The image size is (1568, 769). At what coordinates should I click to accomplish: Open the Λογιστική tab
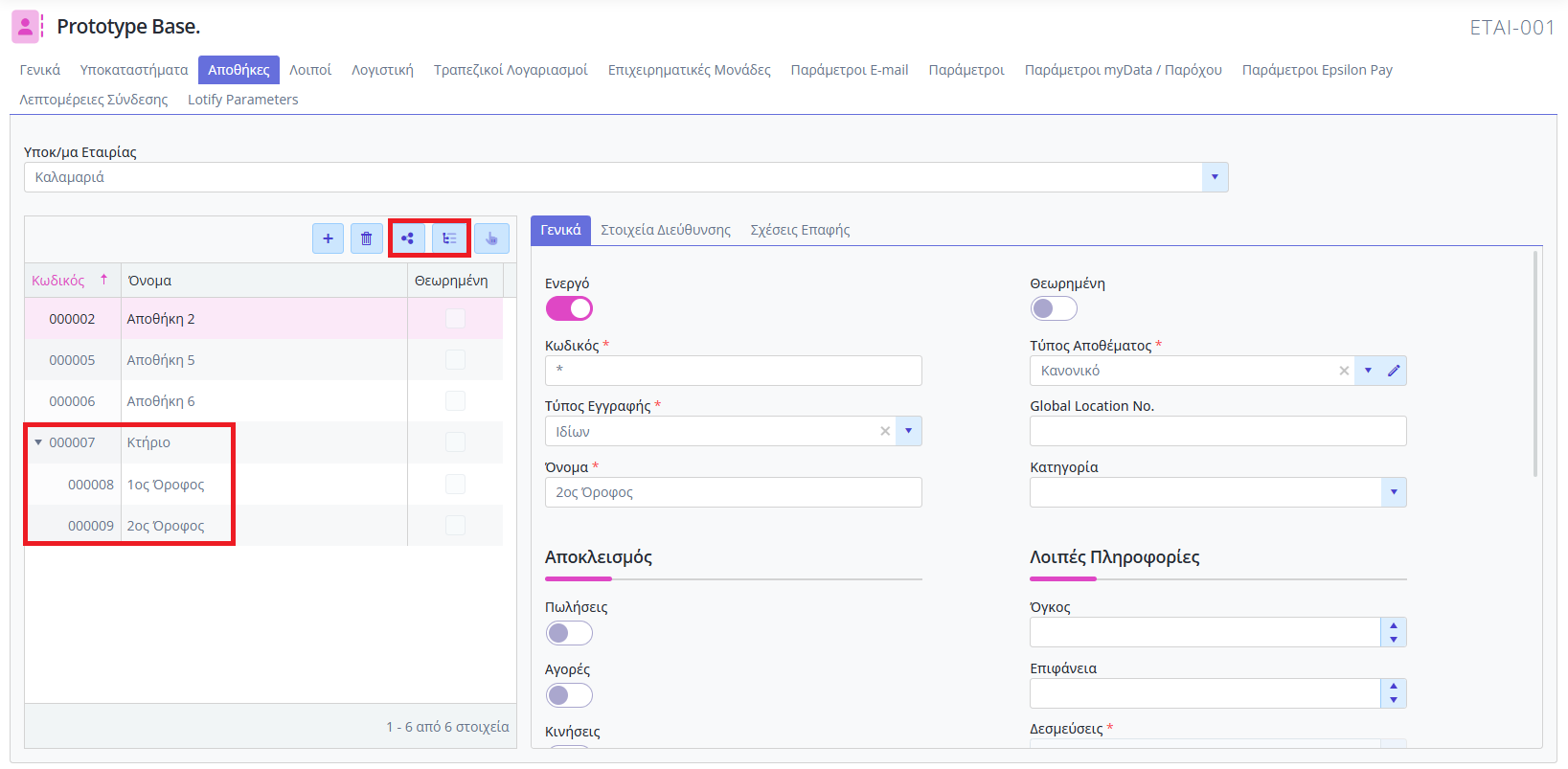[x=382, y=70]
